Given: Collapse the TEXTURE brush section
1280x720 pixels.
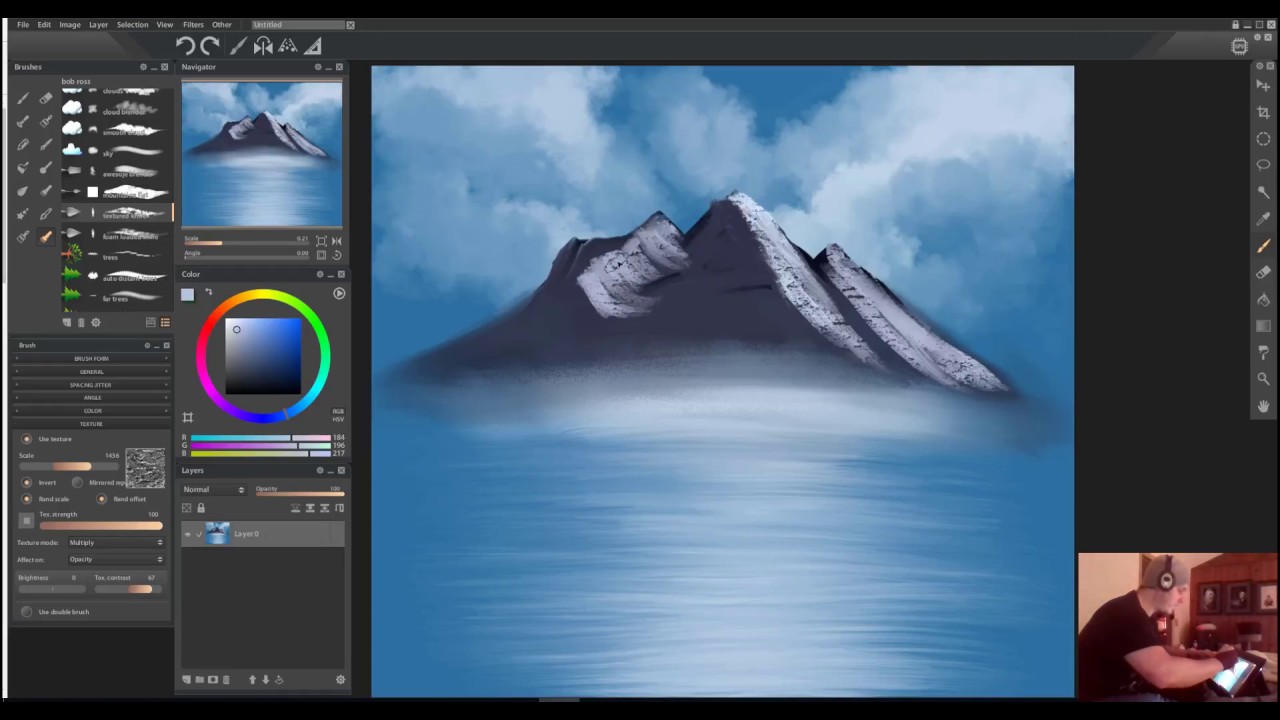Looking at the screenshot, I should coord(91,424).
